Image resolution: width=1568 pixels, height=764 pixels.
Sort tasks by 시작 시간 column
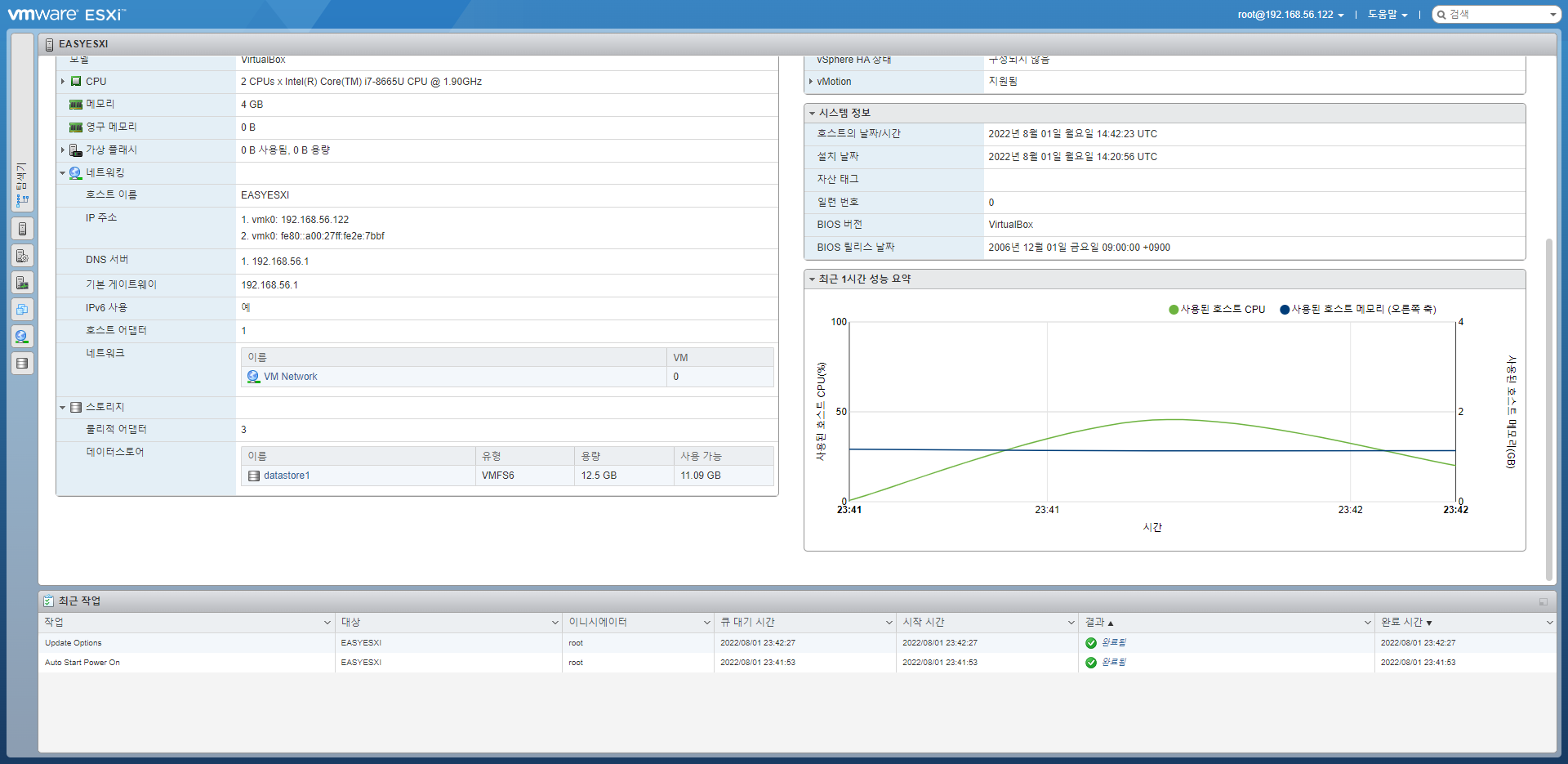pyautogui.click(x=924, y=623)
